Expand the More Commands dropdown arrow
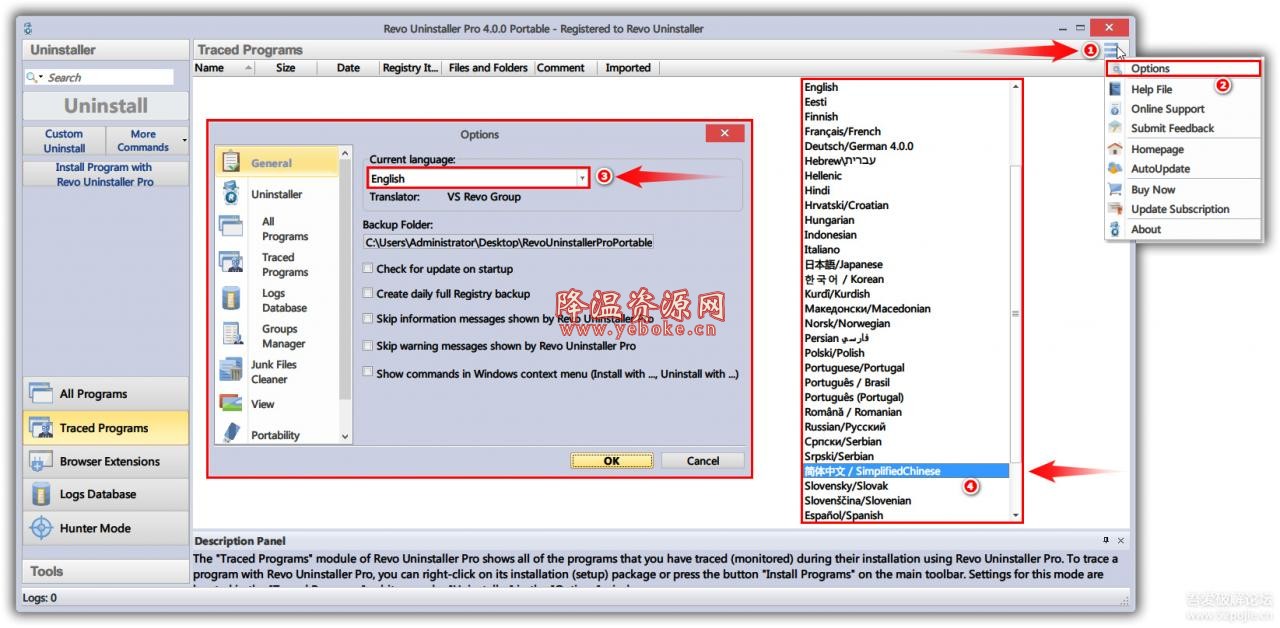Image resolution: width=1280 pixels, height=628 pixels. pos(184,140)
